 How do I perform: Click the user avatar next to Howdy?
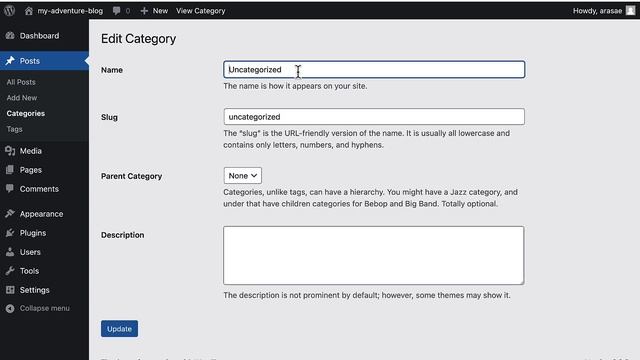coord(631,11)
